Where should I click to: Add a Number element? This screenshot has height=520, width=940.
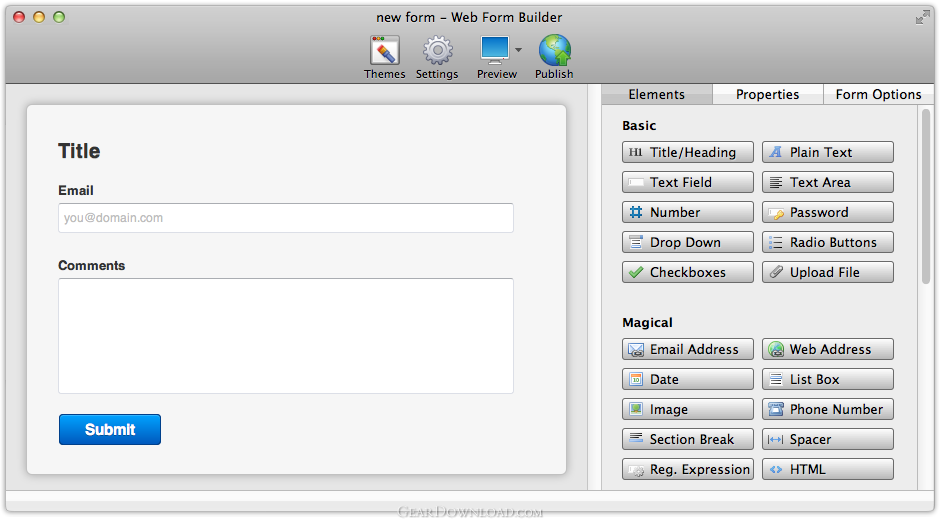(688, 212)
